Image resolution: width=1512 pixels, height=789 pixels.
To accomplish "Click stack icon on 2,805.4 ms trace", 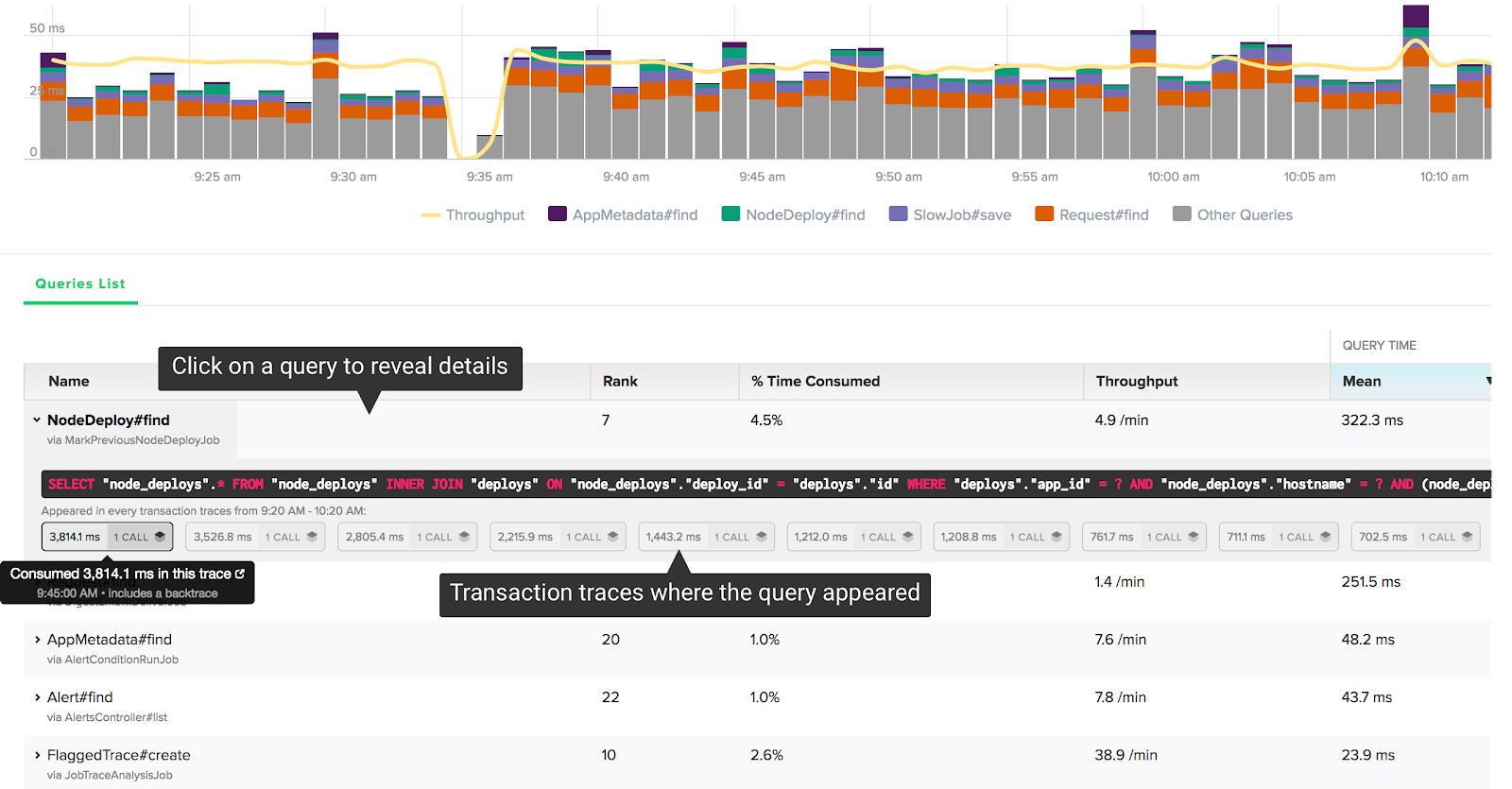I will click(x=464, y=537).
